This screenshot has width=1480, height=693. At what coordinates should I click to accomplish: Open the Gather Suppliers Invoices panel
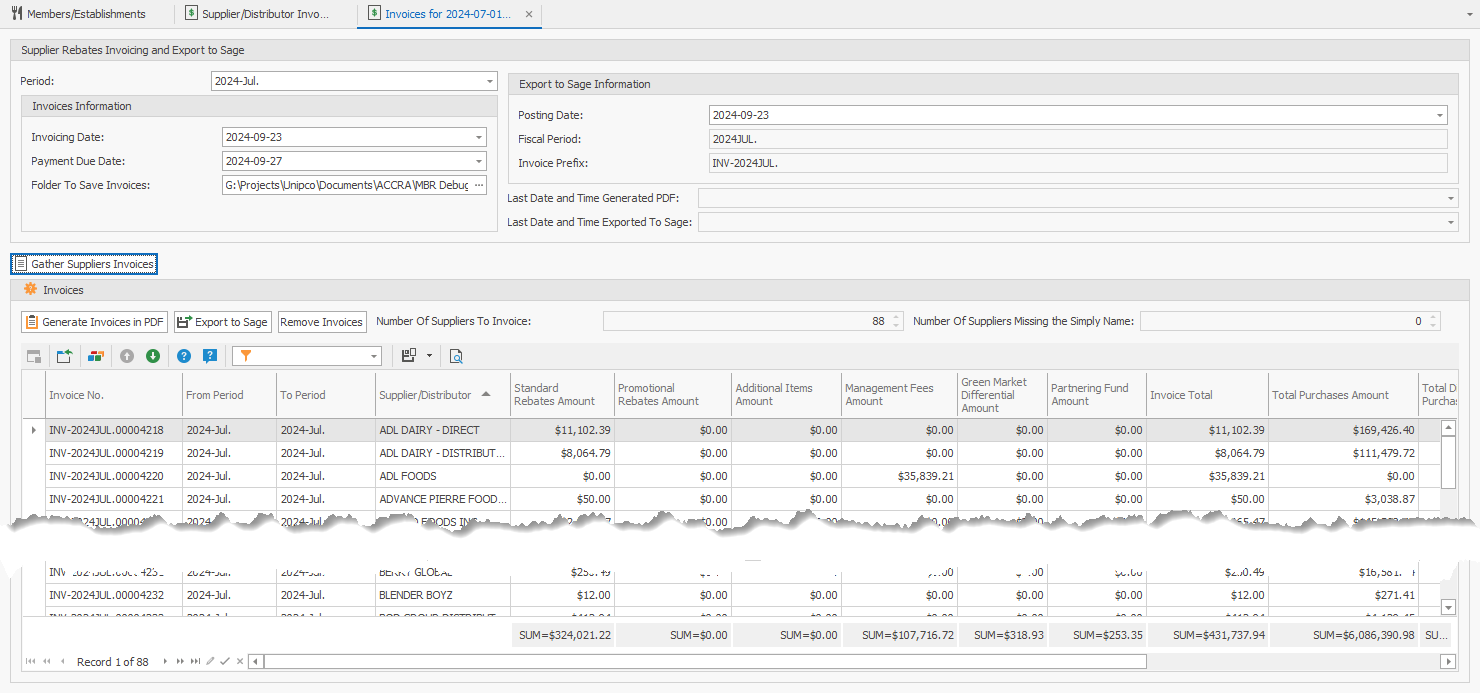tap(84, 263)
